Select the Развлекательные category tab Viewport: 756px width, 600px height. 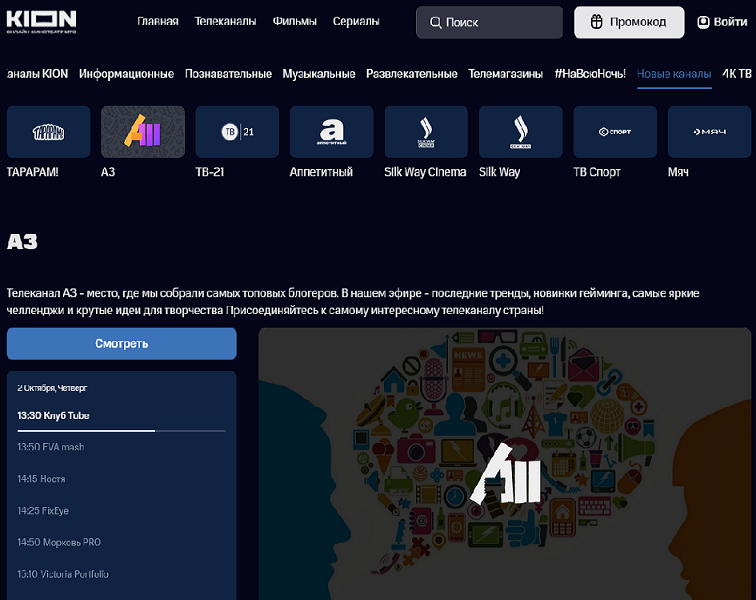tap(411, 74)
